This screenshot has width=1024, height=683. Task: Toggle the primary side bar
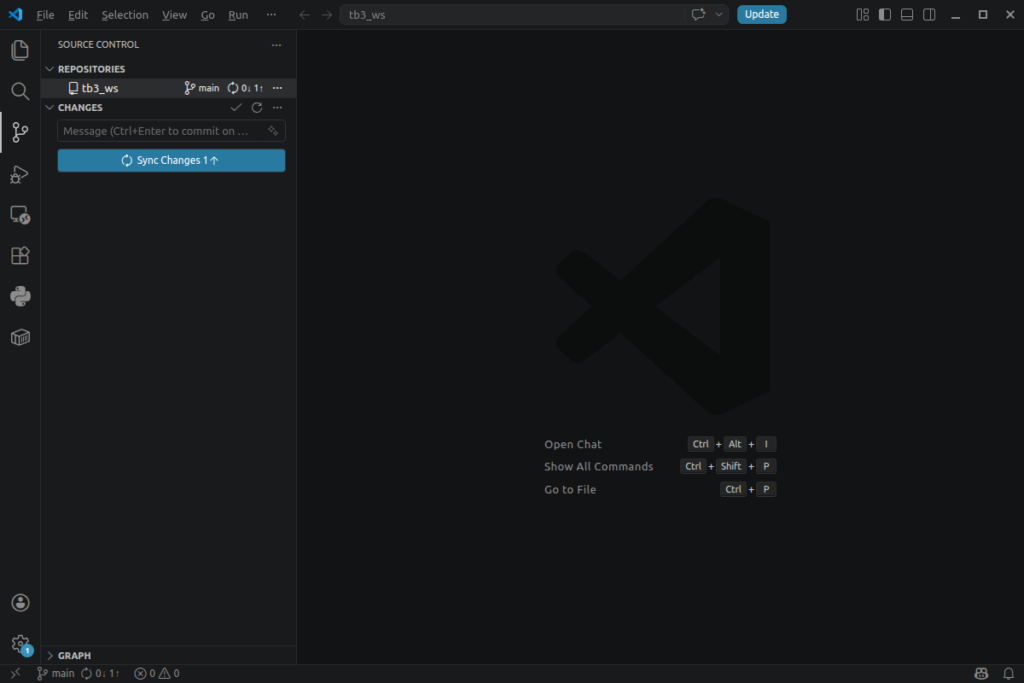point(885,14)
